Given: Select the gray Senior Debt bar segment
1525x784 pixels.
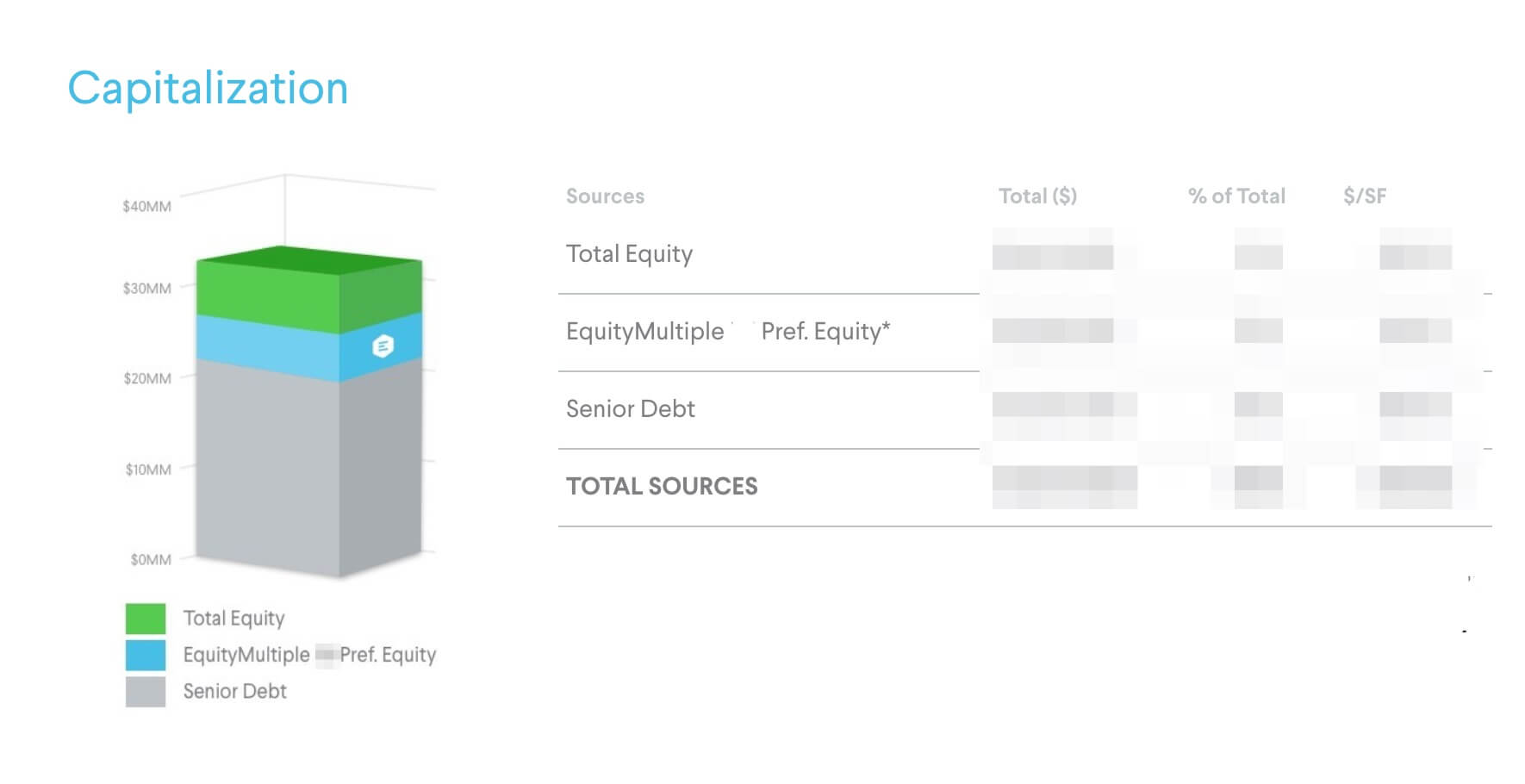Looking at the screenshot, I should coord(269,465).
